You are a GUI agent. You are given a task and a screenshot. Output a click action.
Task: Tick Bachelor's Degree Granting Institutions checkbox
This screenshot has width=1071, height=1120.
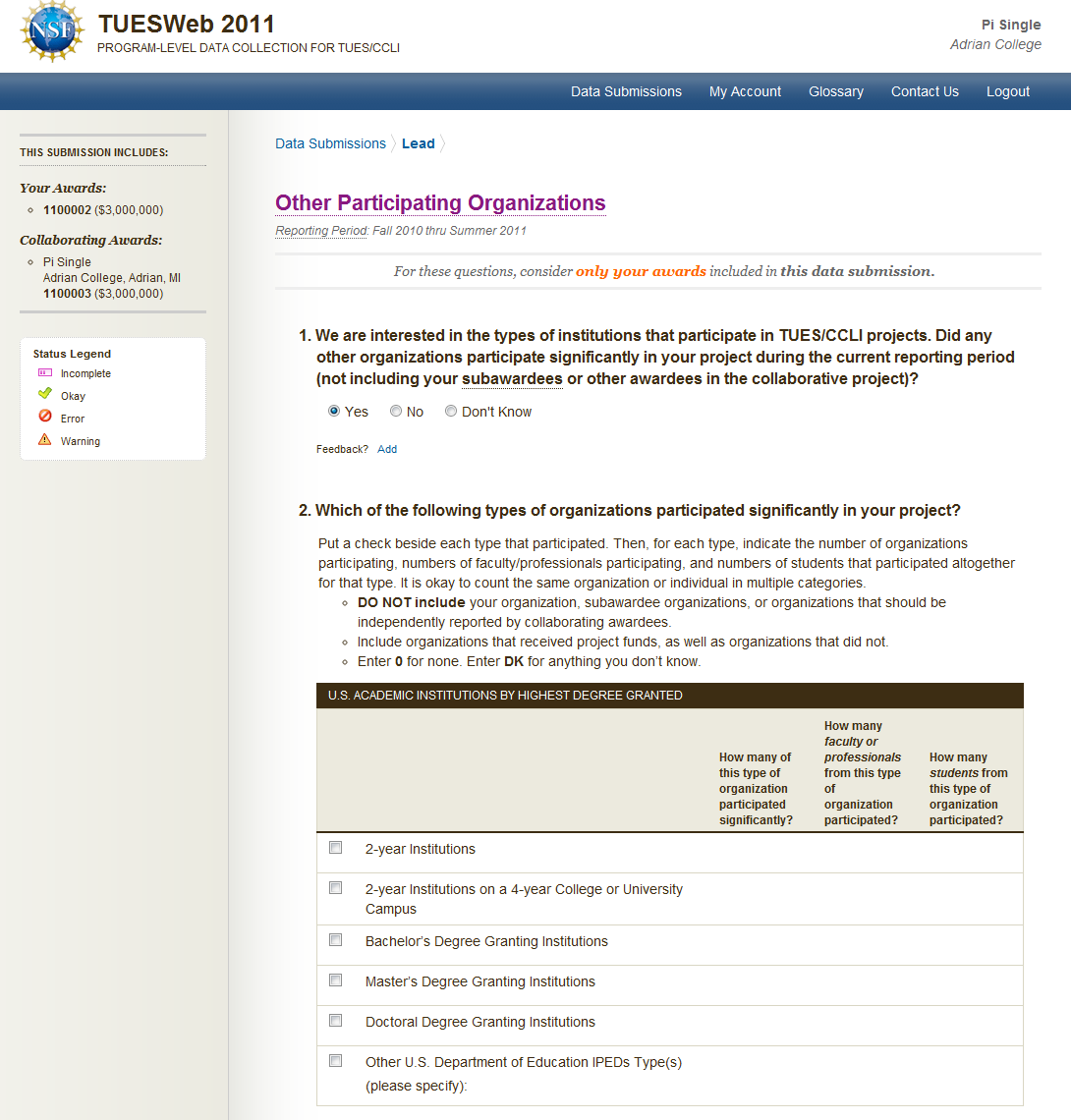click(x=336, y=940)
